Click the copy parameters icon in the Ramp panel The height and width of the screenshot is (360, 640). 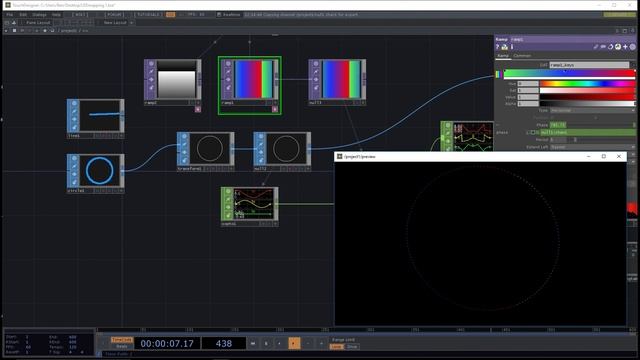coord(611,47)
